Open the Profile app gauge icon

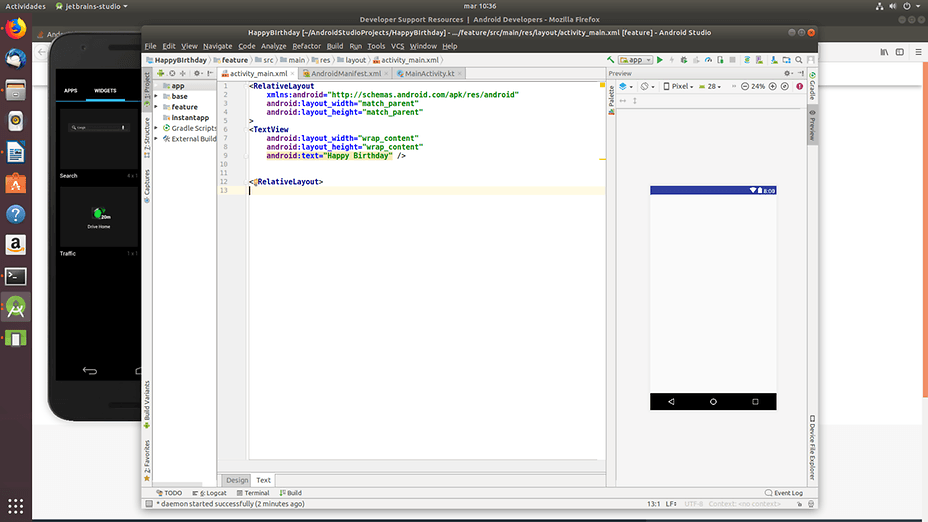[708, 60]
